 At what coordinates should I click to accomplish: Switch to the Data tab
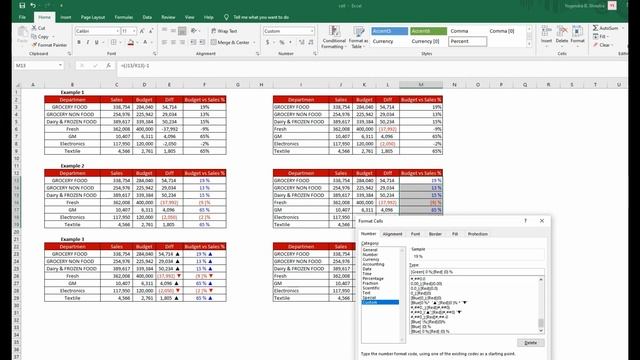[x=147, y=17]
